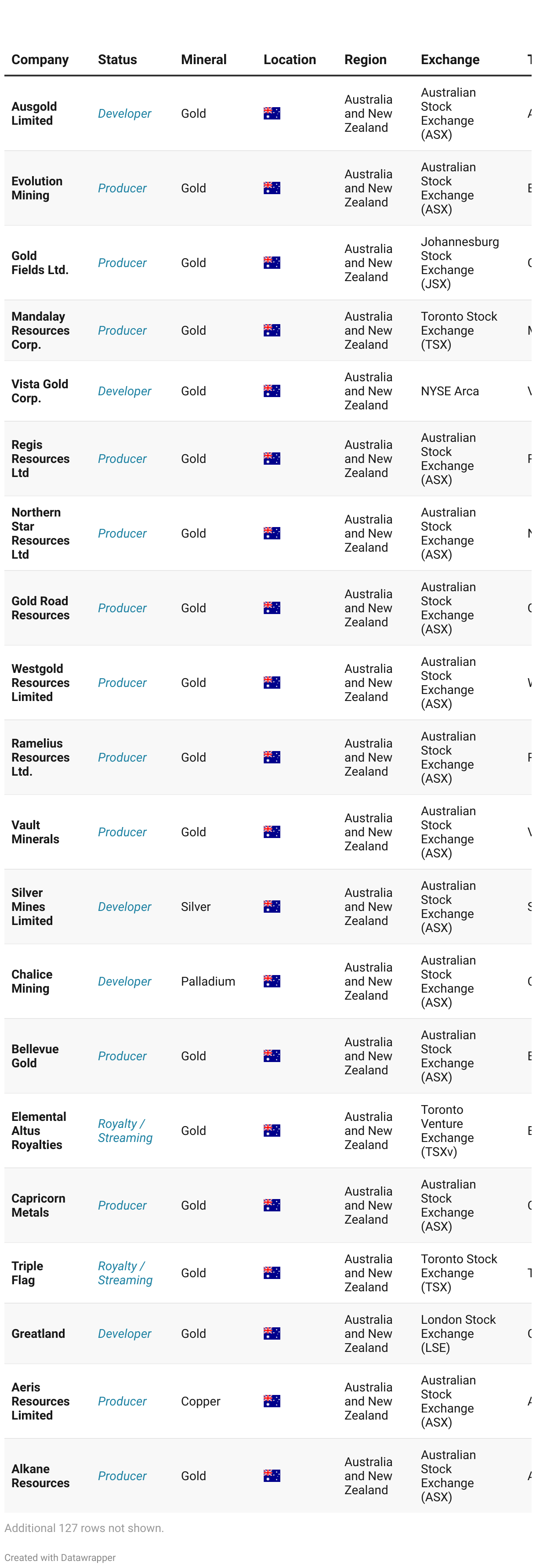Select the Gold Fields Ltd. company name
536x1568 pixels.
[40, 262]
